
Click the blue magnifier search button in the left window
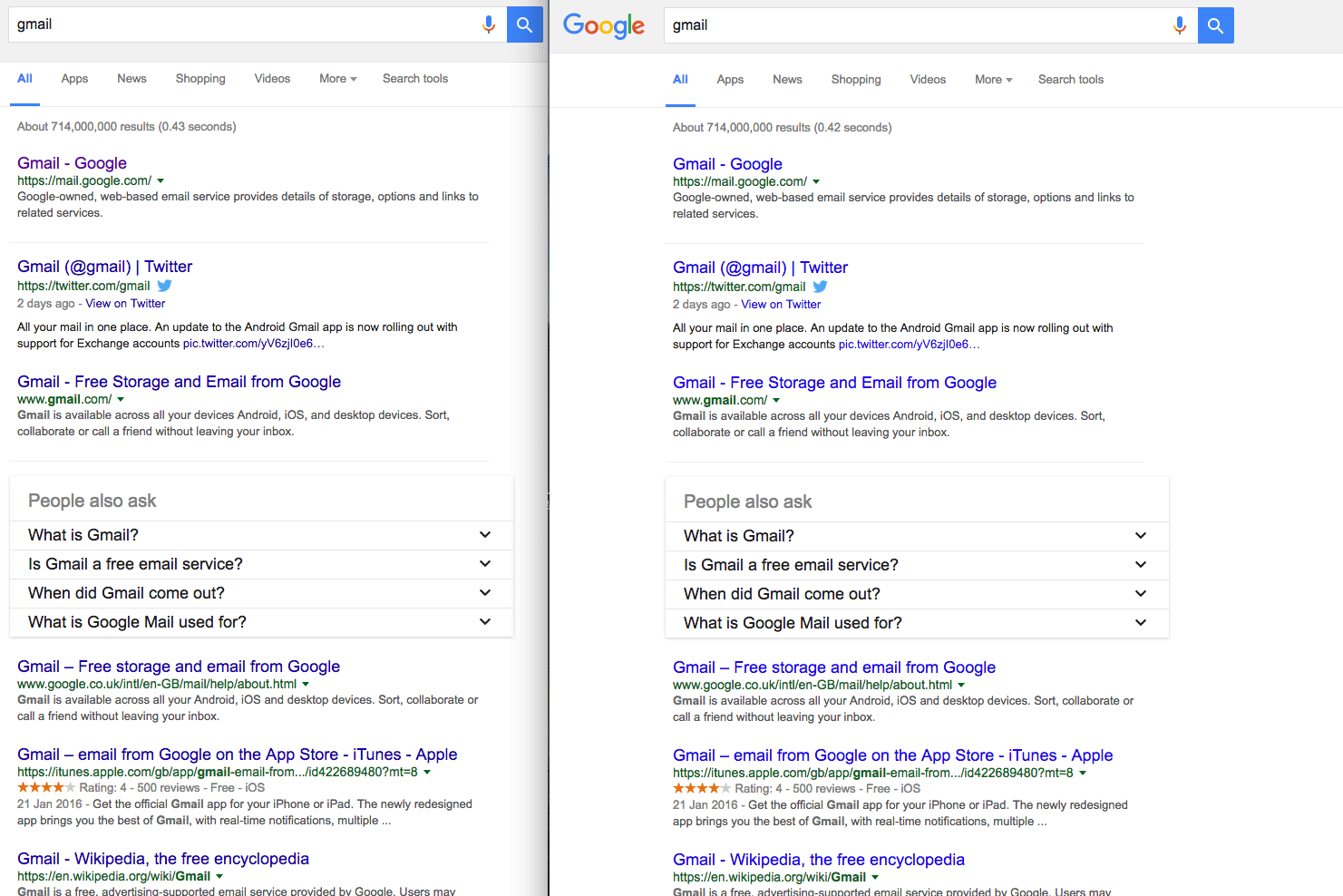[x=524, y=24]
